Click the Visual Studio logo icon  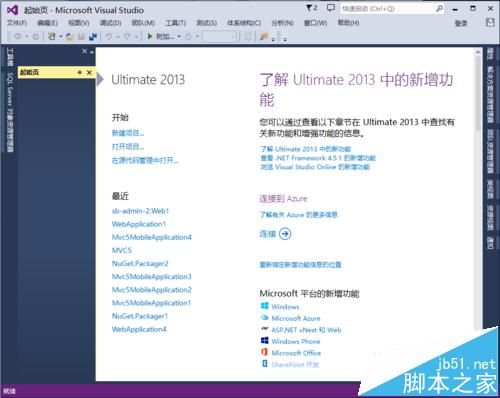click(x=12, y=10)
